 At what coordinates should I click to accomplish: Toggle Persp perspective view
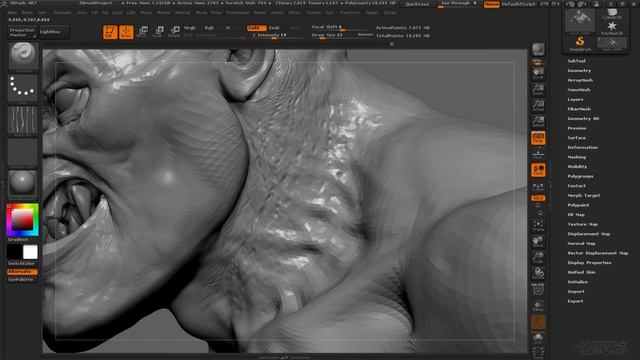click(538, 138)
